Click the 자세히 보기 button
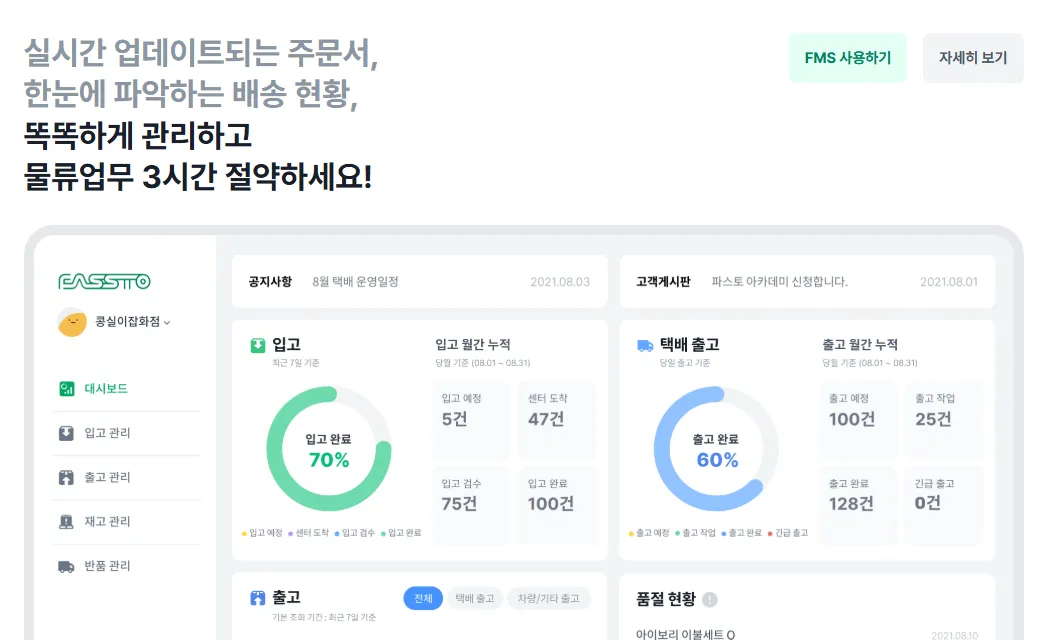1048x640 pixels. click(973, 58)
